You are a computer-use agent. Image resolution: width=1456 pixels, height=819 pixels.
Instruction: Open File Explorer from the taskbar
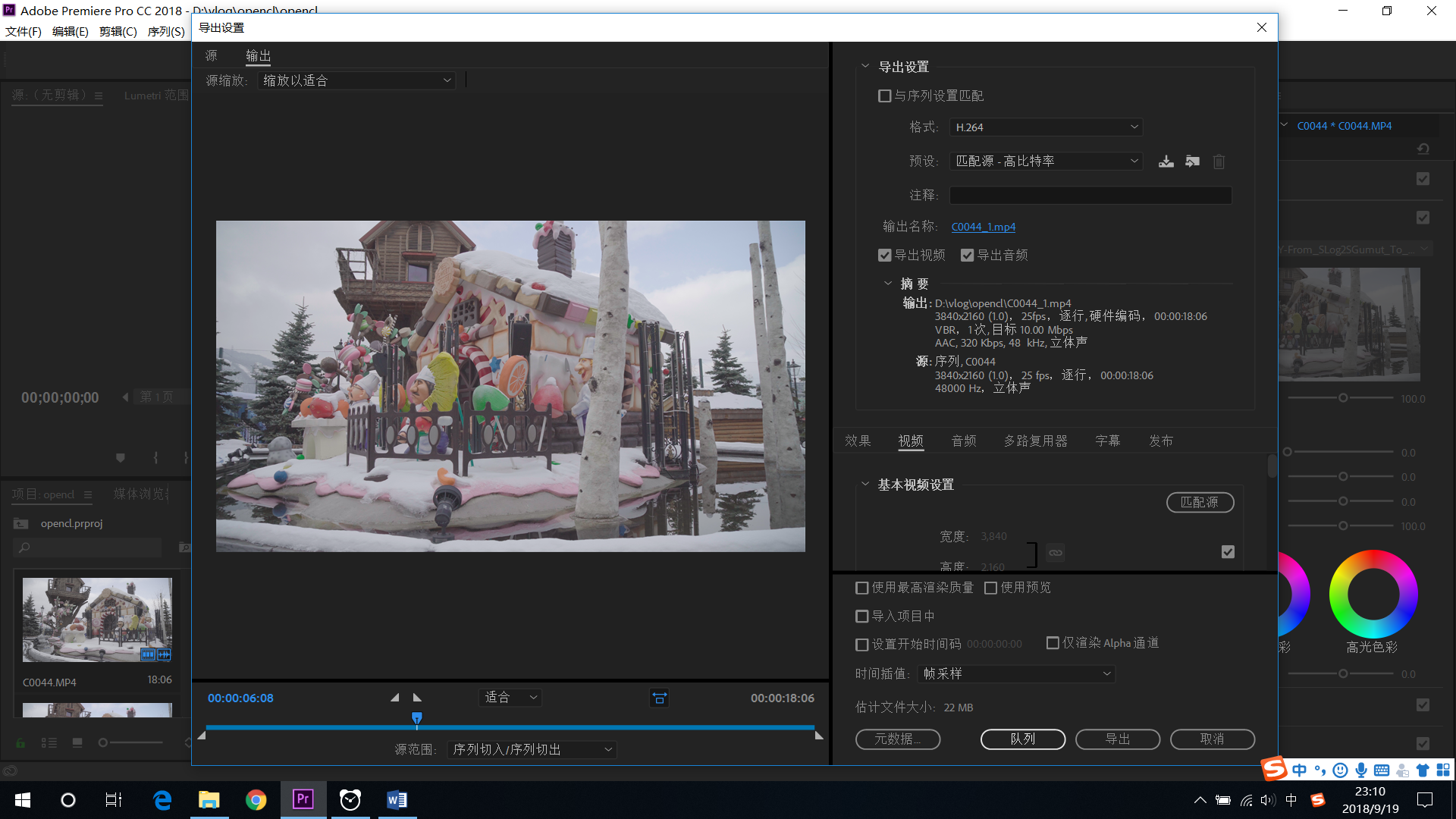coord(209,799)
